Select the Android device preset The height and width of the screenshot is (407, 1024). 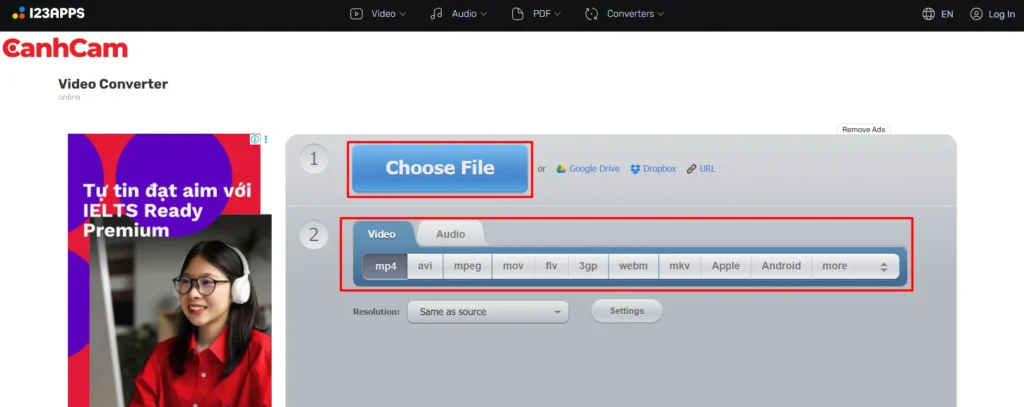[x=781, y=266]
